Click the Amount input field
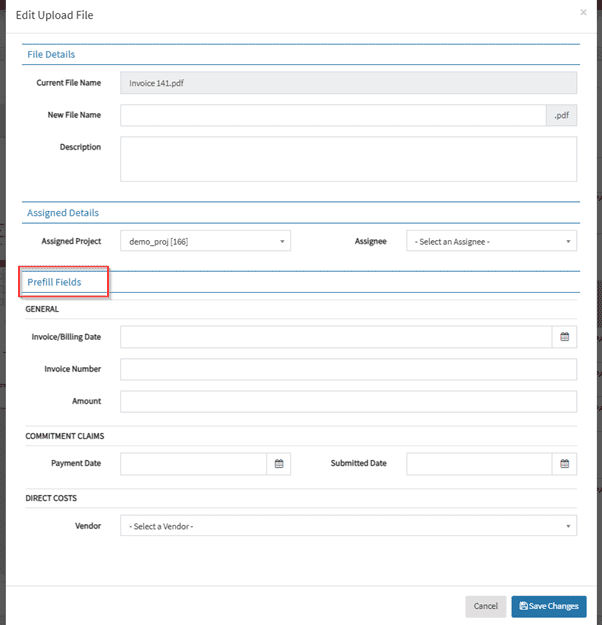 pyautogui.click(x=348, y=401)
